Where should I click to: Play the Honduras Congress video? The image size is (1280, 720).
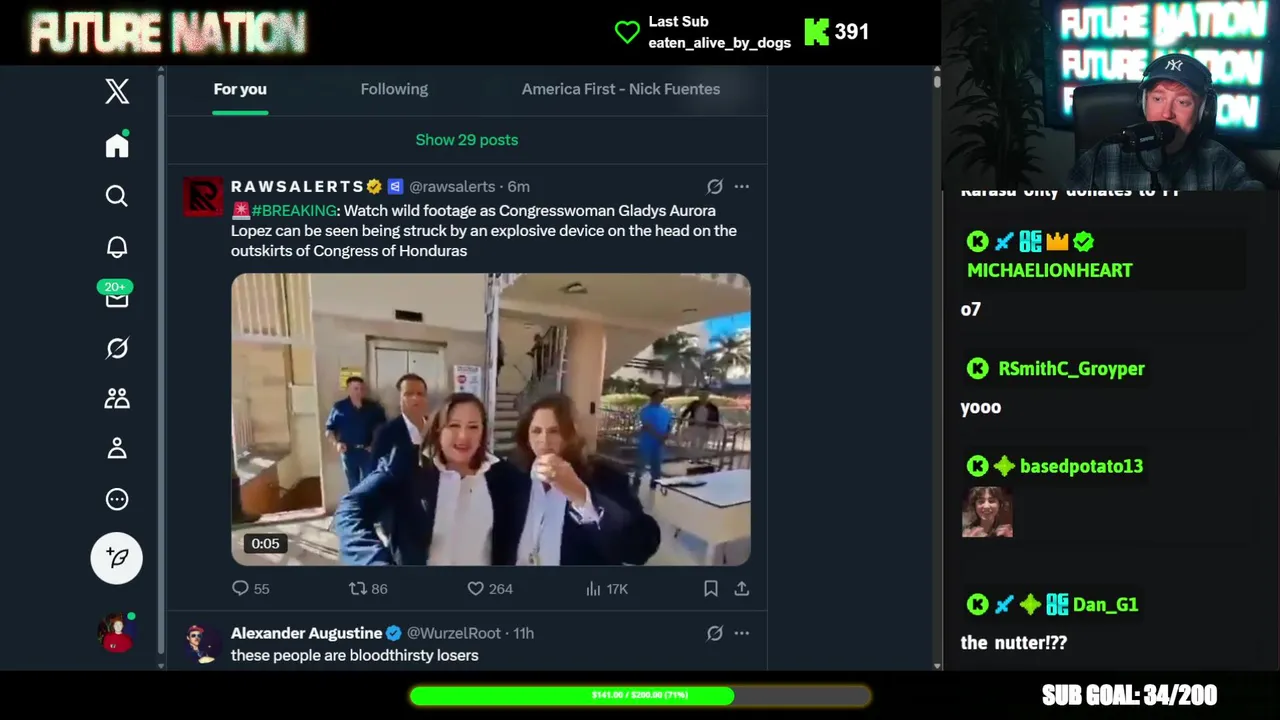coord(491,420)
